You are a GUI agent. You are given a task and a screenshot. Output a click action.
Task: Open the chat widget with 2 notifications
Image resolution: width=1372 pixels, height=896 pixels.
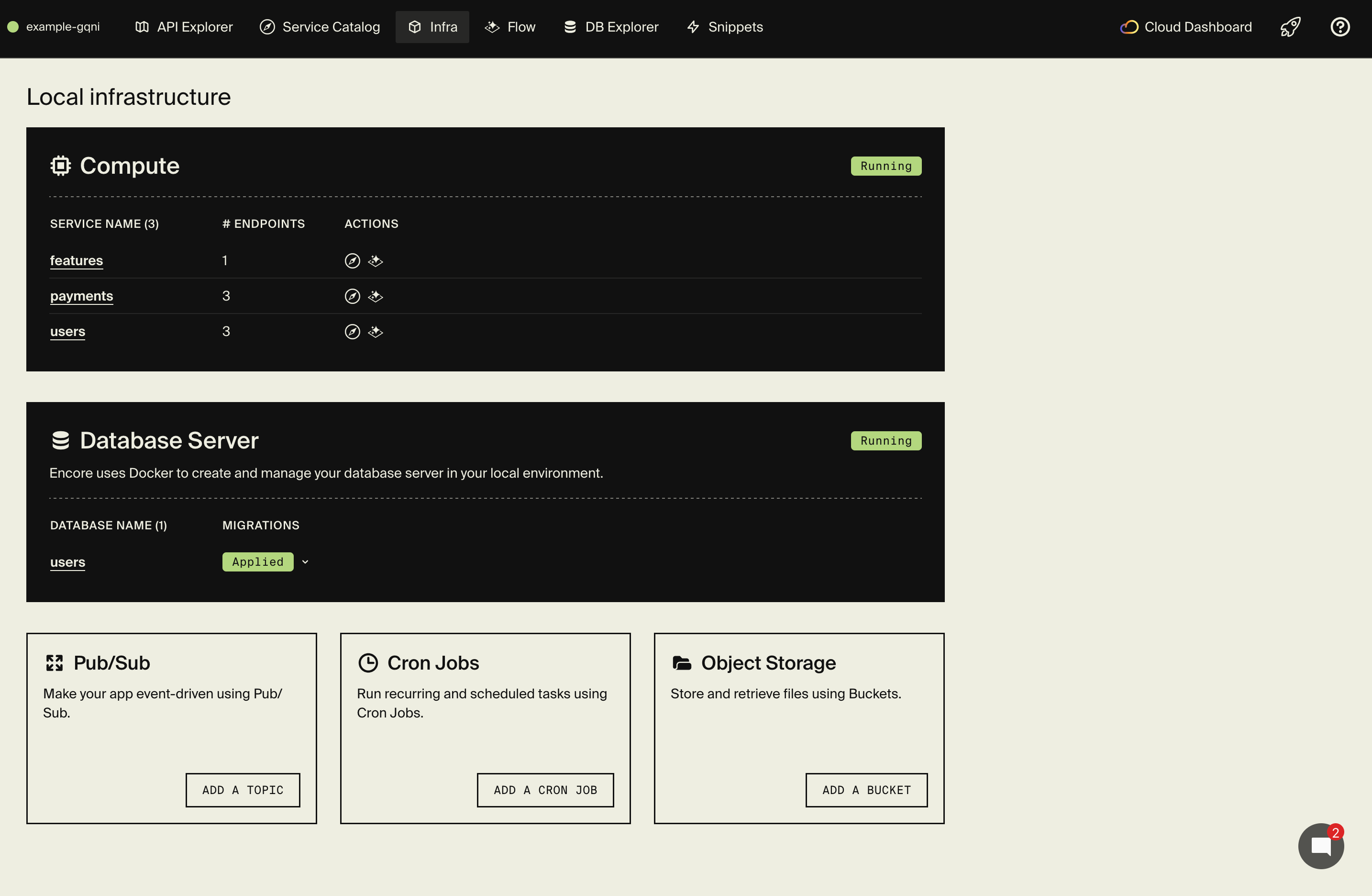coord(1321,846)
